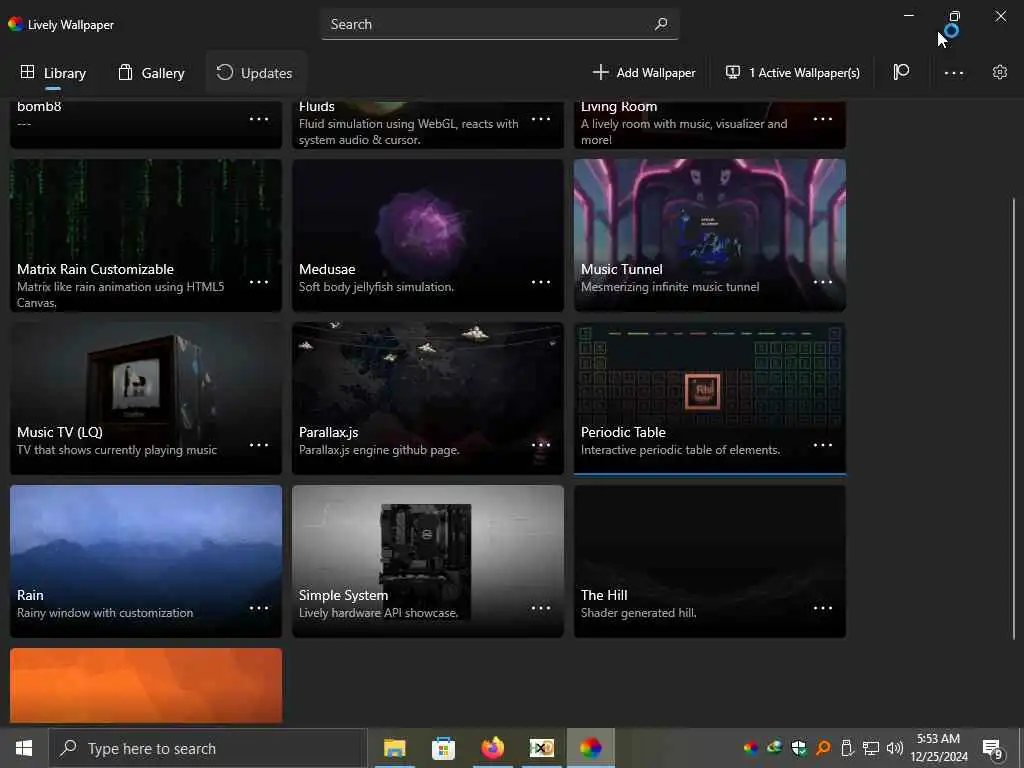Viewport: 1024px width, 768px height.
Task: Open the Patreon support icon in toolbar
Action: point(901,72)
